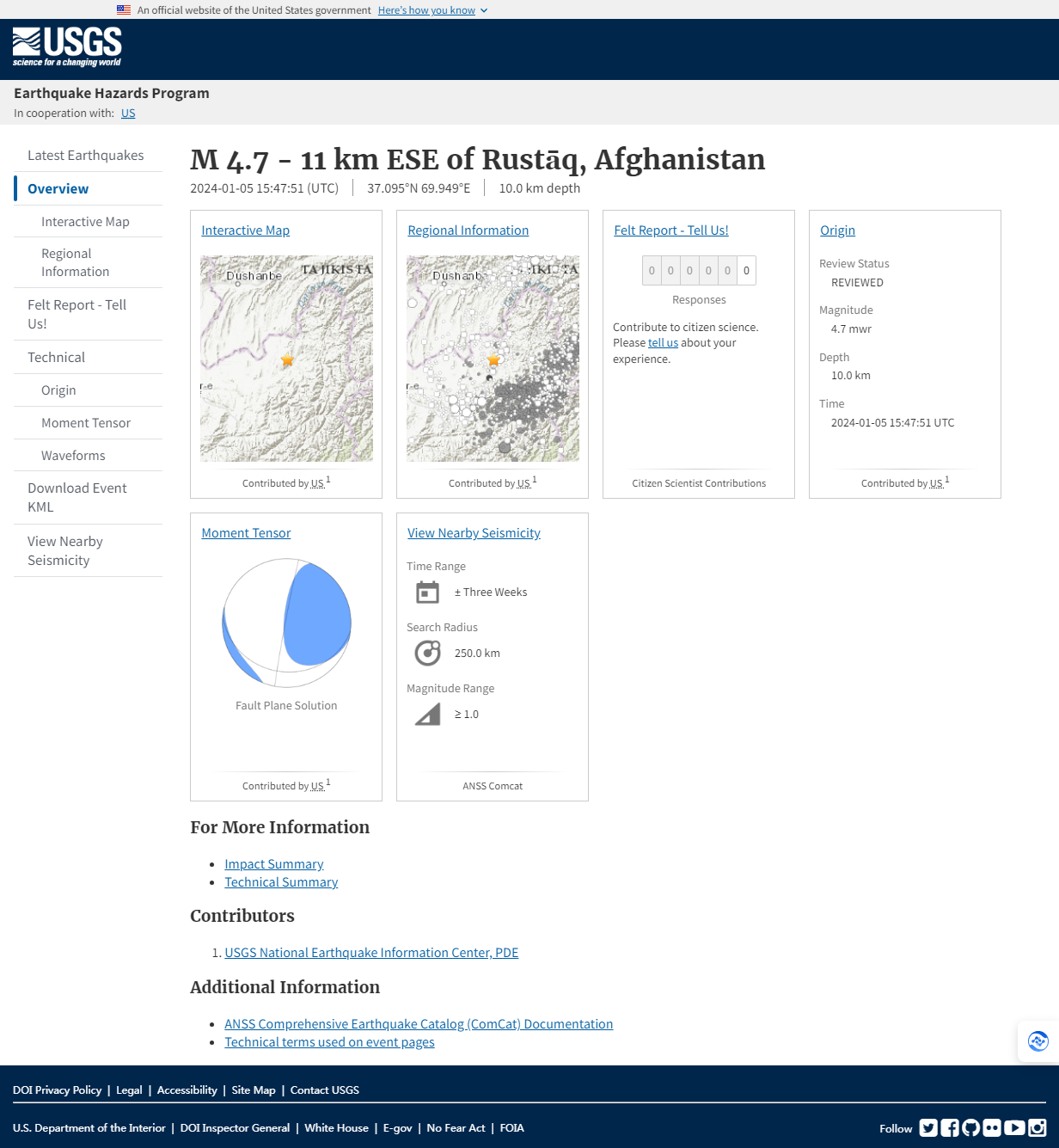
Task: Open DOI Inspector General footer link
Action: 235,1128
